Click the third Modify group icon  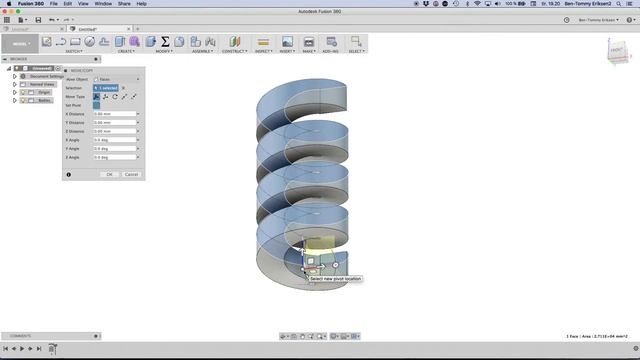click(x=179, y=42)
